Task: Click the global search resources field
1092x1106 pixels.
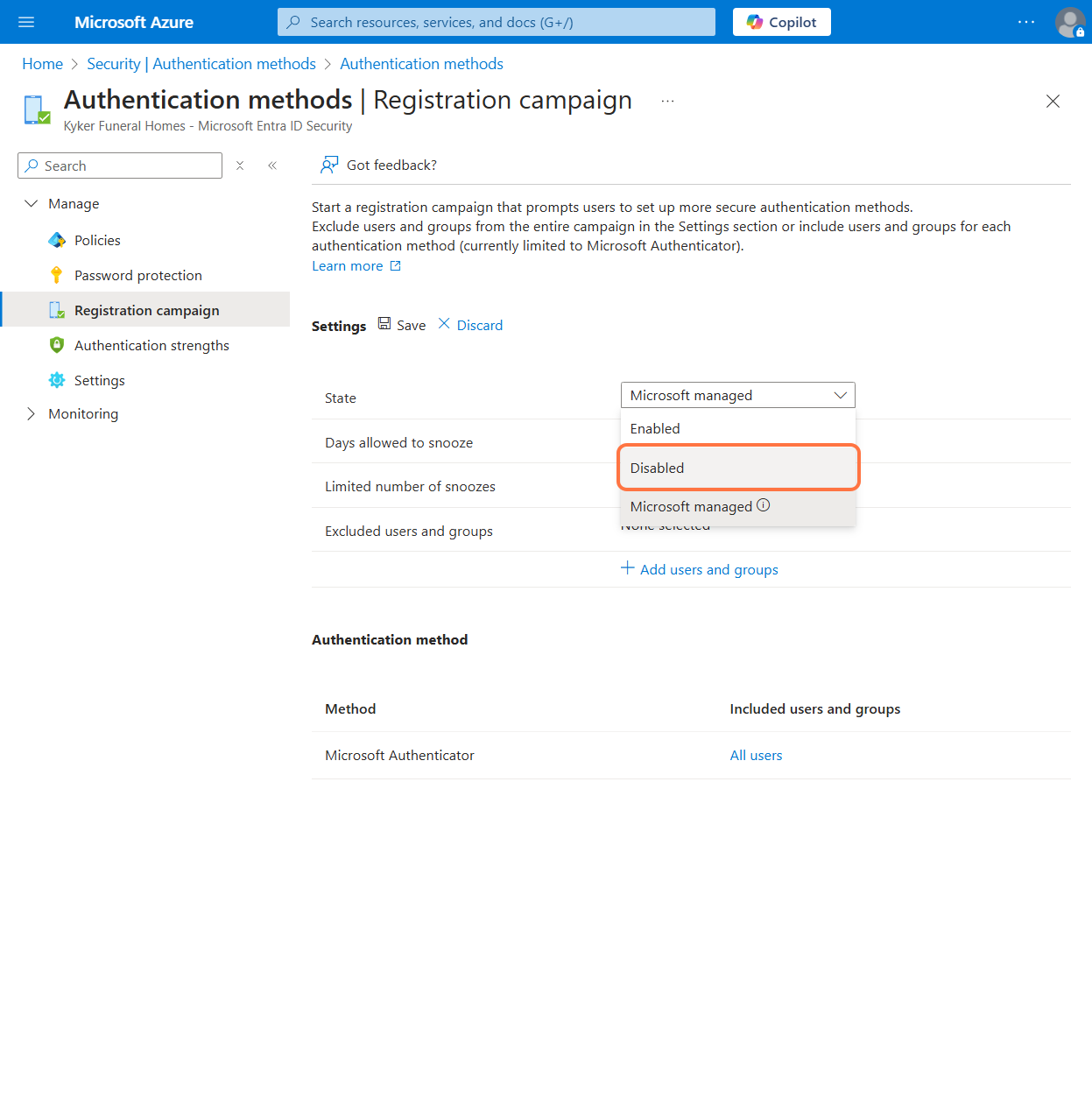Action: tap(496, 22)
